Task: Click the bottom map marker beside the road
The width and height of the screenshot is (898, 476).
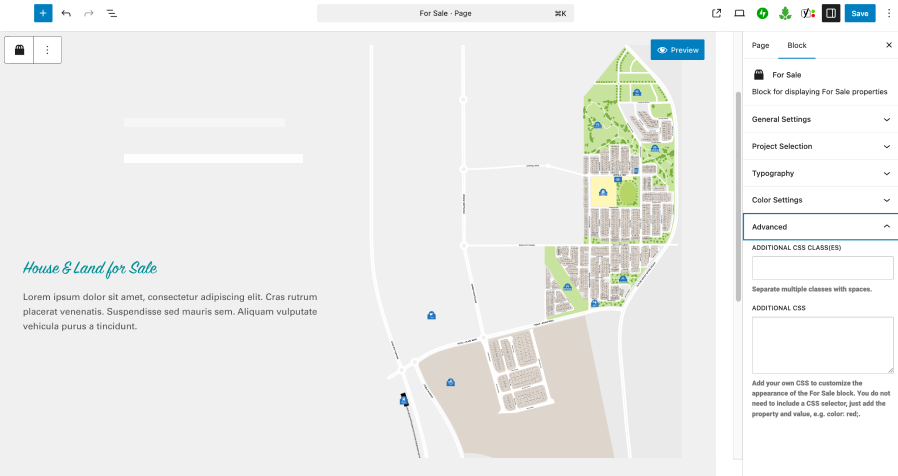Action: click(x=404, y=400)
